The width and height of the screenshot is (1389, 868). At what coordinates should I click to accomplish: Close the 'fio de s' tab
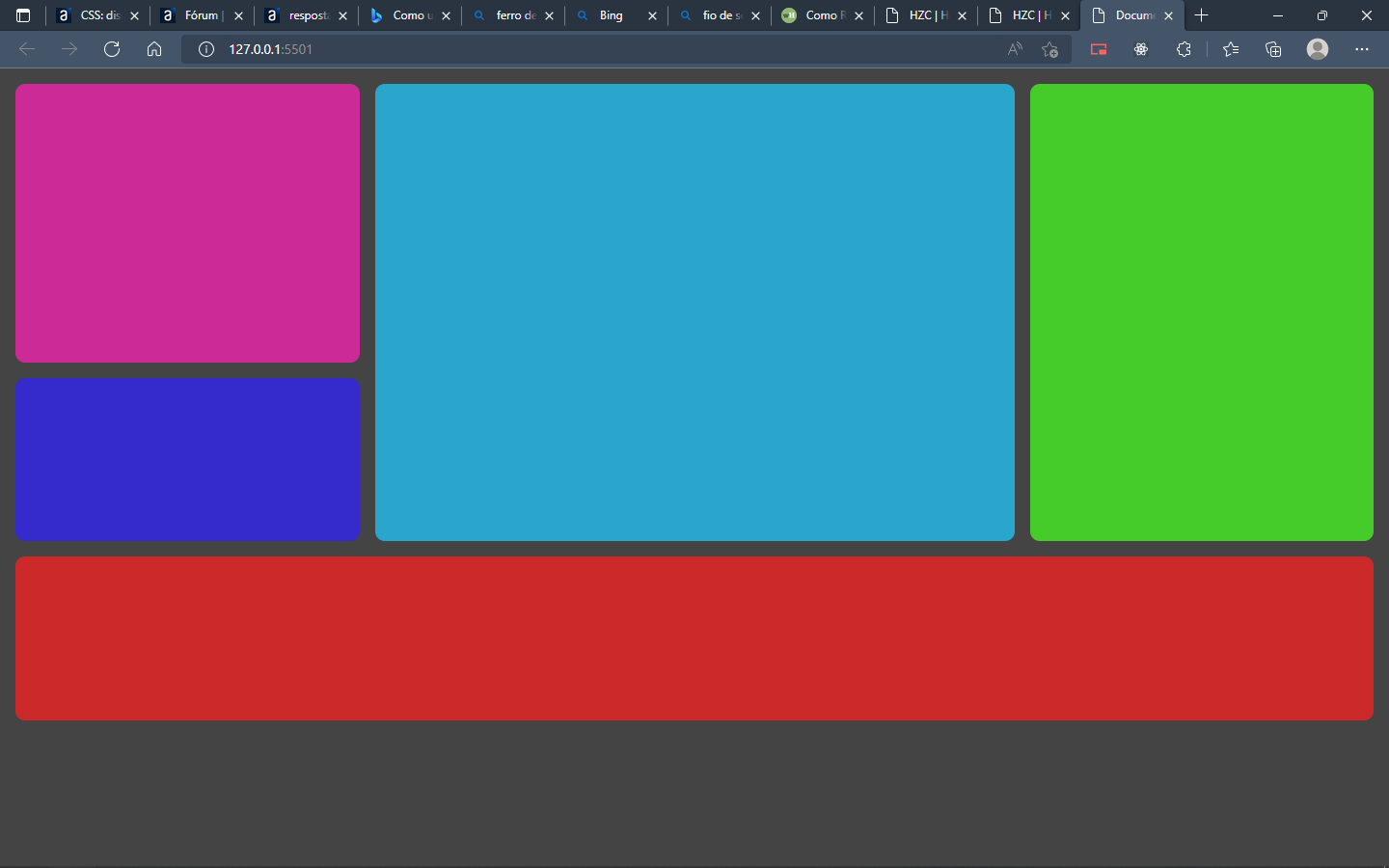click(x=755, y=15)
